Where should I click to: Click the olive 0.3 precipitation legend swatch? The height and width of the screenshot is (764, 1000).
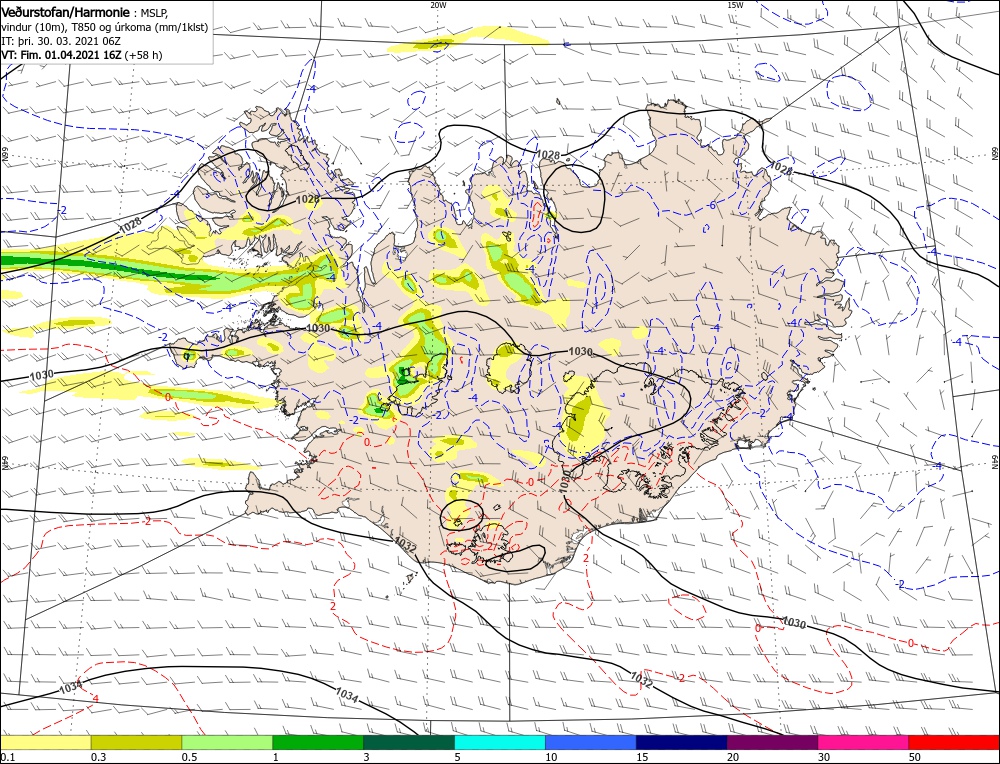pos(136,742)
